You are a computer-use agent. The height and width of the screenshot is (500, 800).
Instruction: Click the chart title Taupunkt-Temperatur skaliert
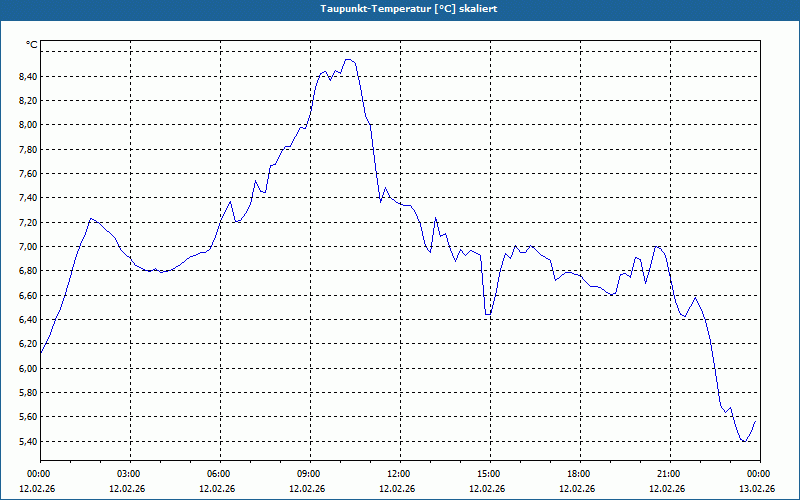409,9
